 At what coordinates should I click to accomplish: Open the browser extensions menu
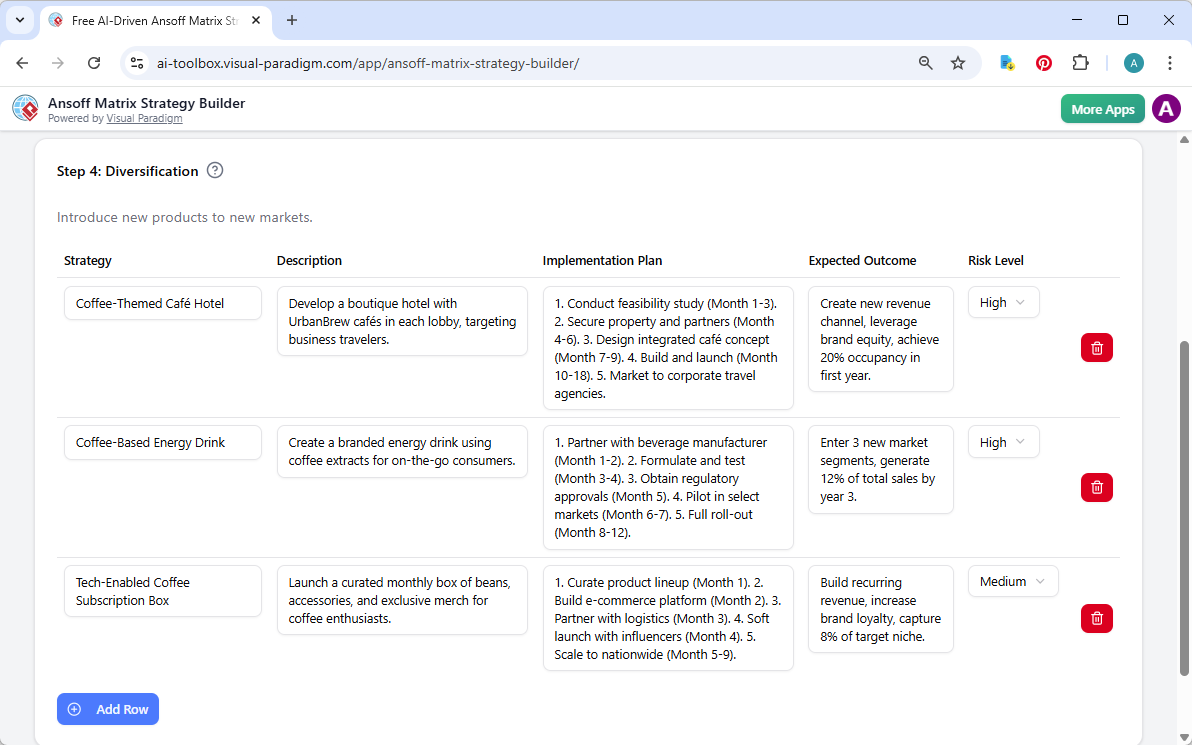(1081, 62)
